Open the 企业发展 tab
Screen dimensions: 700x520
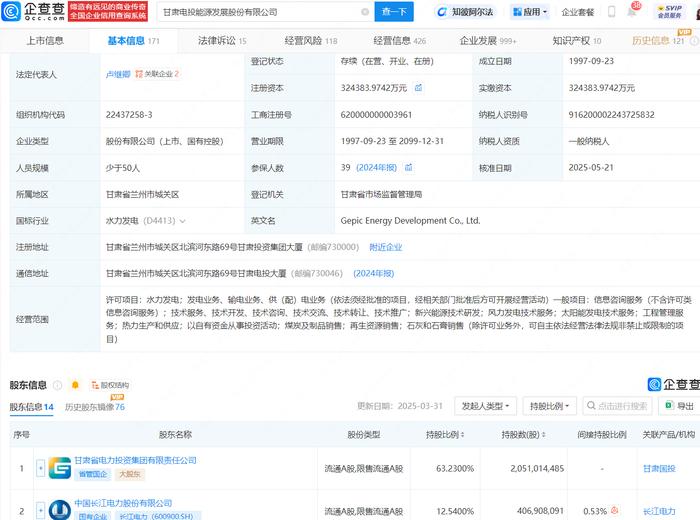click(x=488, y=41)
